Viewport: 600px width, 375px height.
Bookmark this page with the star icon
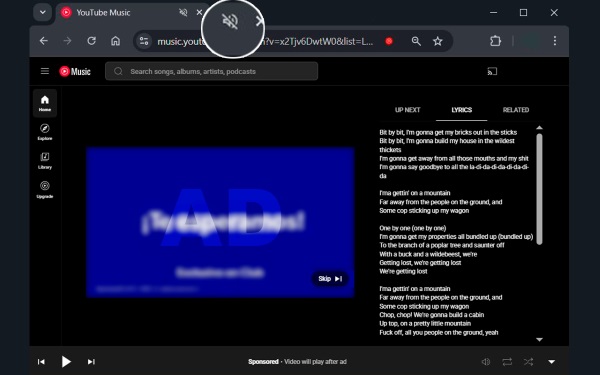tap(438, 41)
